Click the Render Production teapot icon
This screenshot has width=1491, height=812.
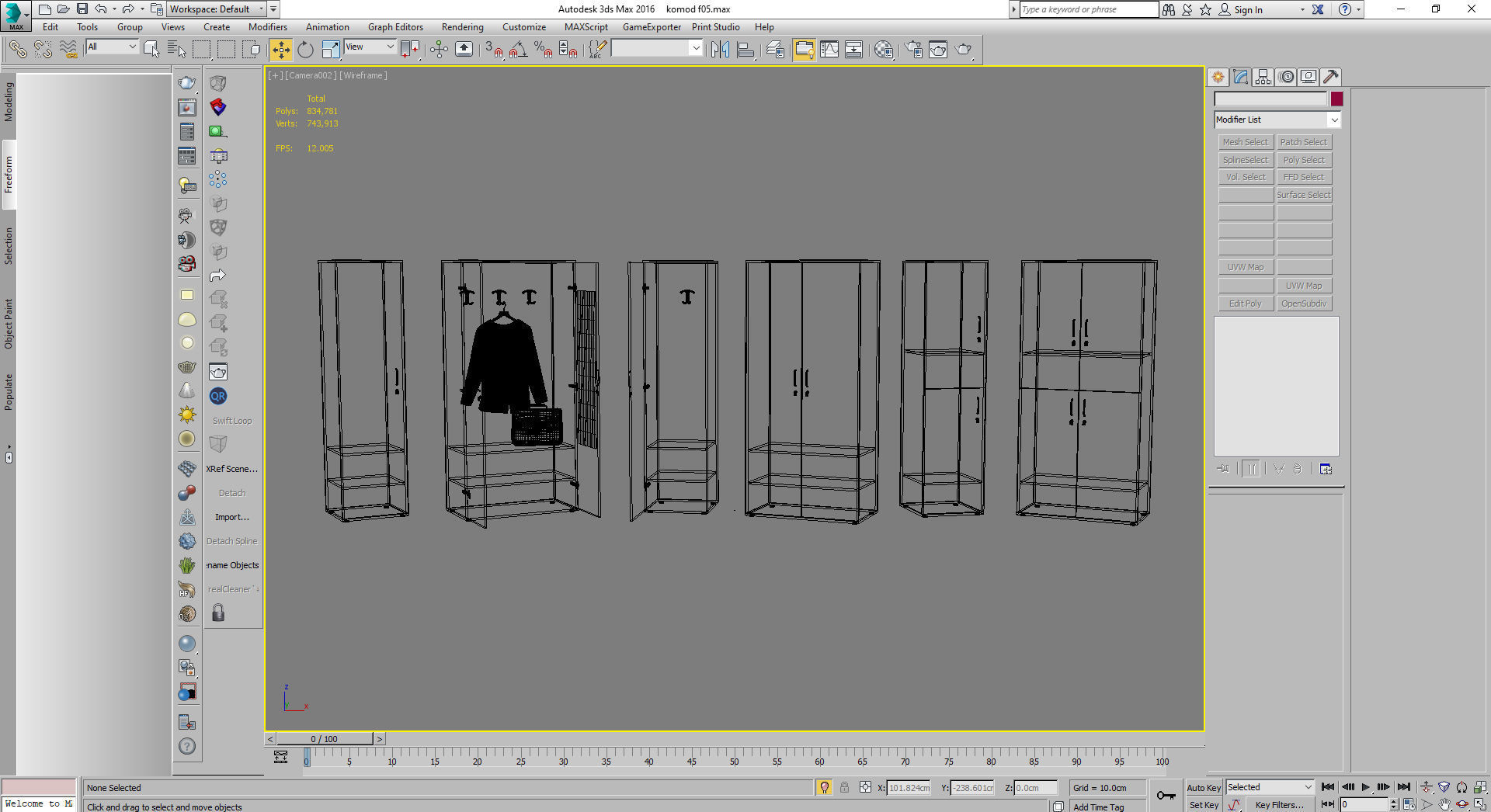point(963,50)
